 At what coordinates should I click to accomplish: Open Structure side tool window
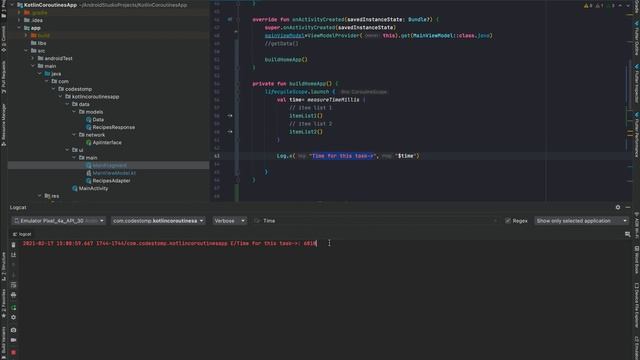pos(3,267)
